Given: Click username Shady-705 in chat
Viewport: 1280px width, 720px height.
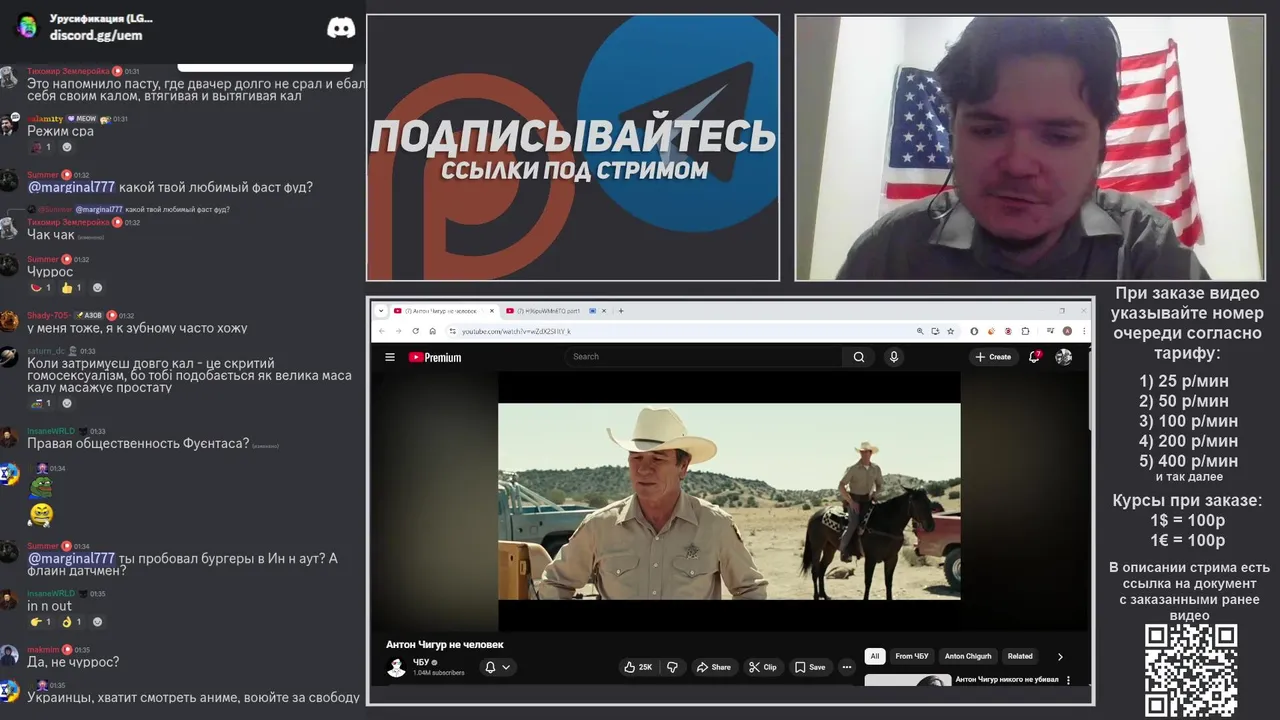Looking at the screenshot, I should [x=48, y=315].
